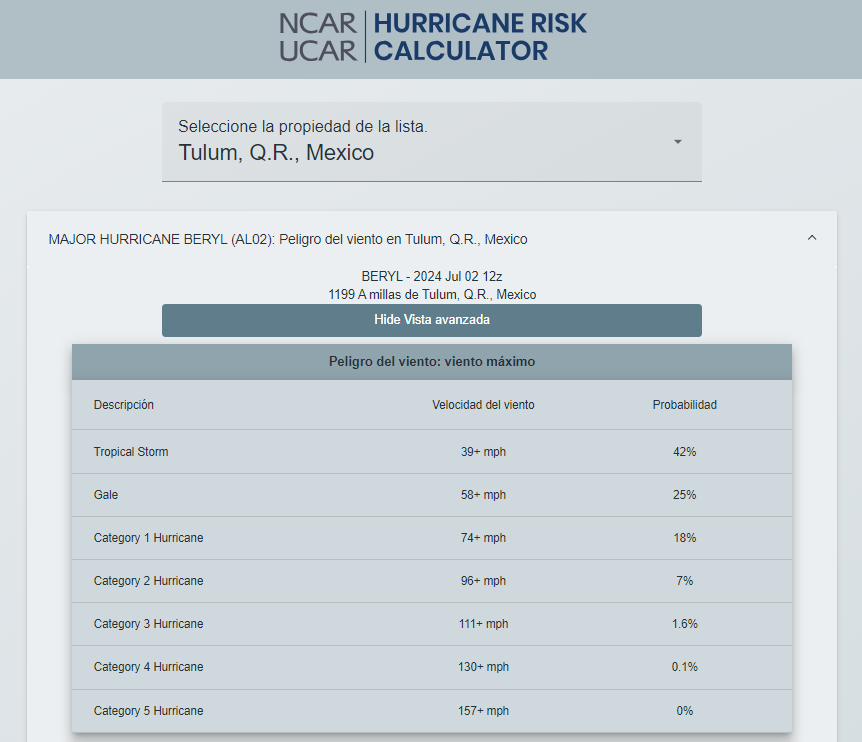Click the NCAR UCAR logo
Image resolution: width=862 pixels, height=742 pixels.
318,37
